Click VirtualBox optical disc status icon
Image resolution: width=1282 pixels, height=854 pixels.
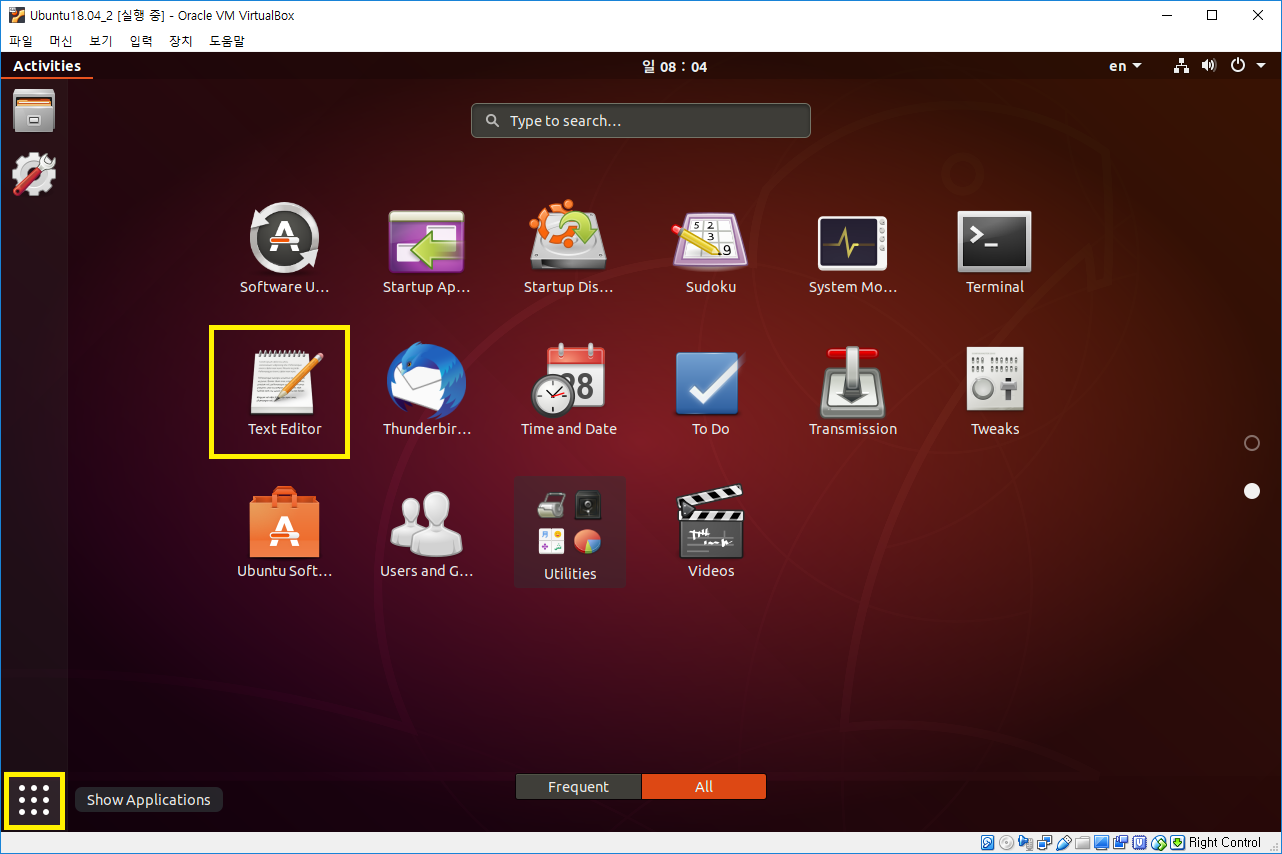(1007, 843)
